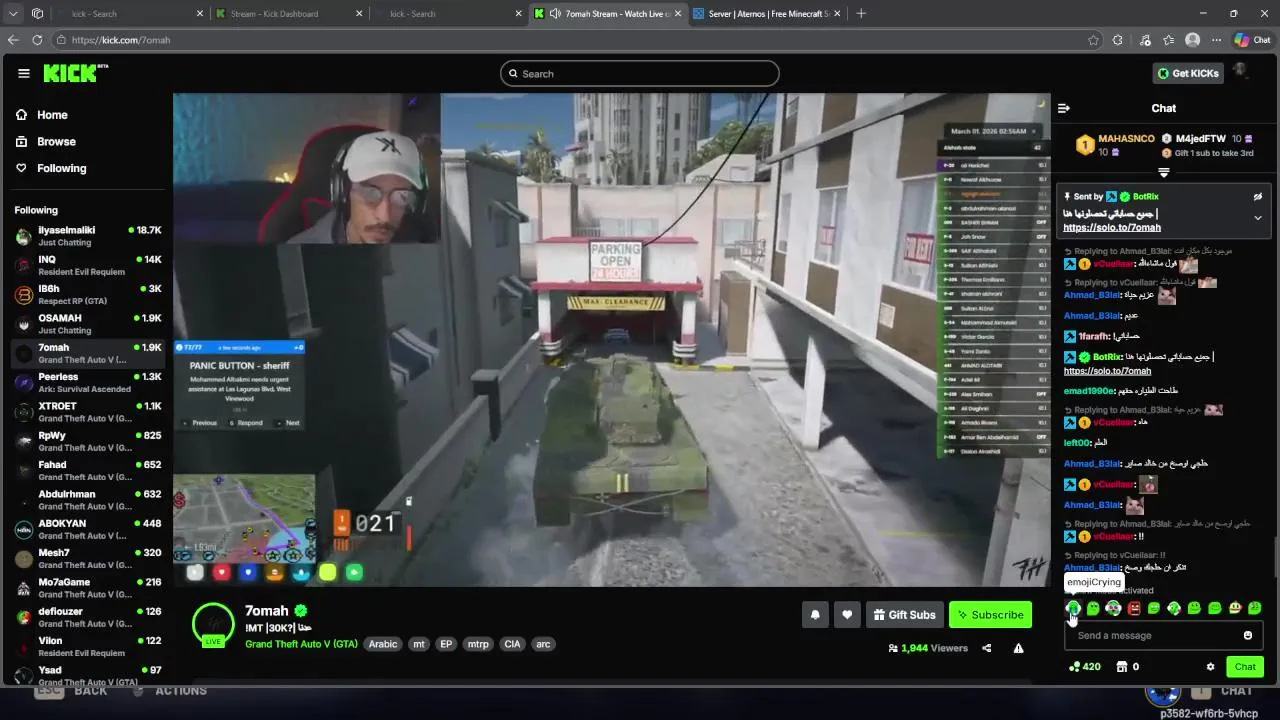Image resolution: width=1280 pixels, height=720 pixels.
Task: Open a new browser tab
Action: click(861, 14)
